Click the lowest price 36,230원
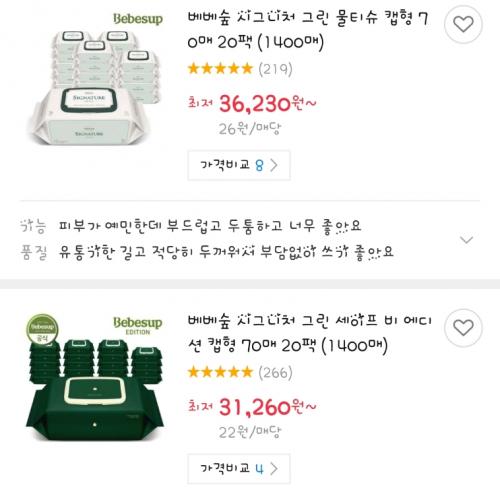This screenshot has height=500, width=500. [252, 104]
